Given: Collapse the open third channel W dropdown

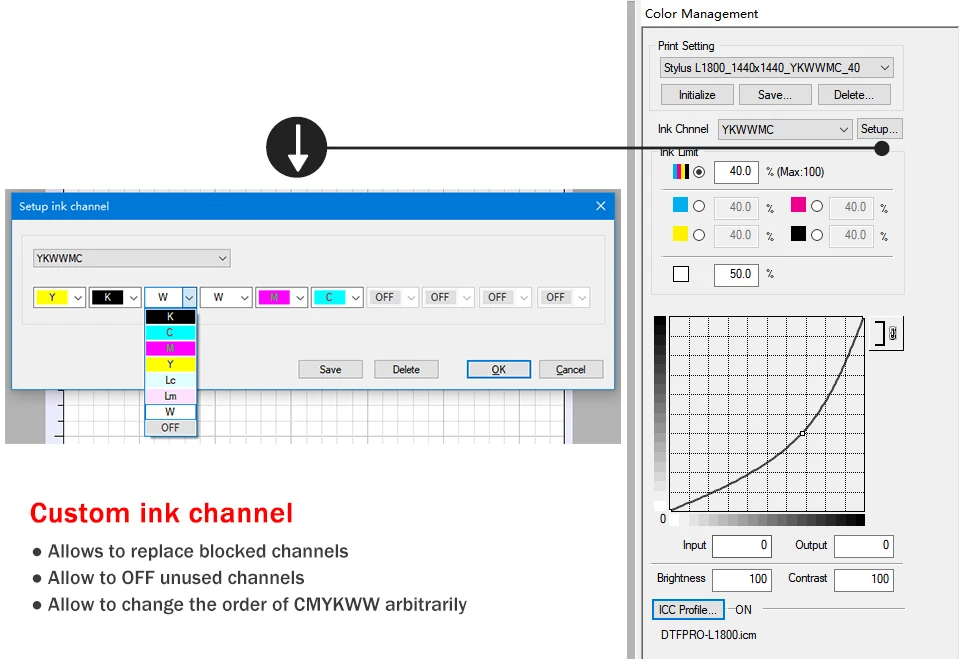Looking at the screenshot, I should point(189,298).
